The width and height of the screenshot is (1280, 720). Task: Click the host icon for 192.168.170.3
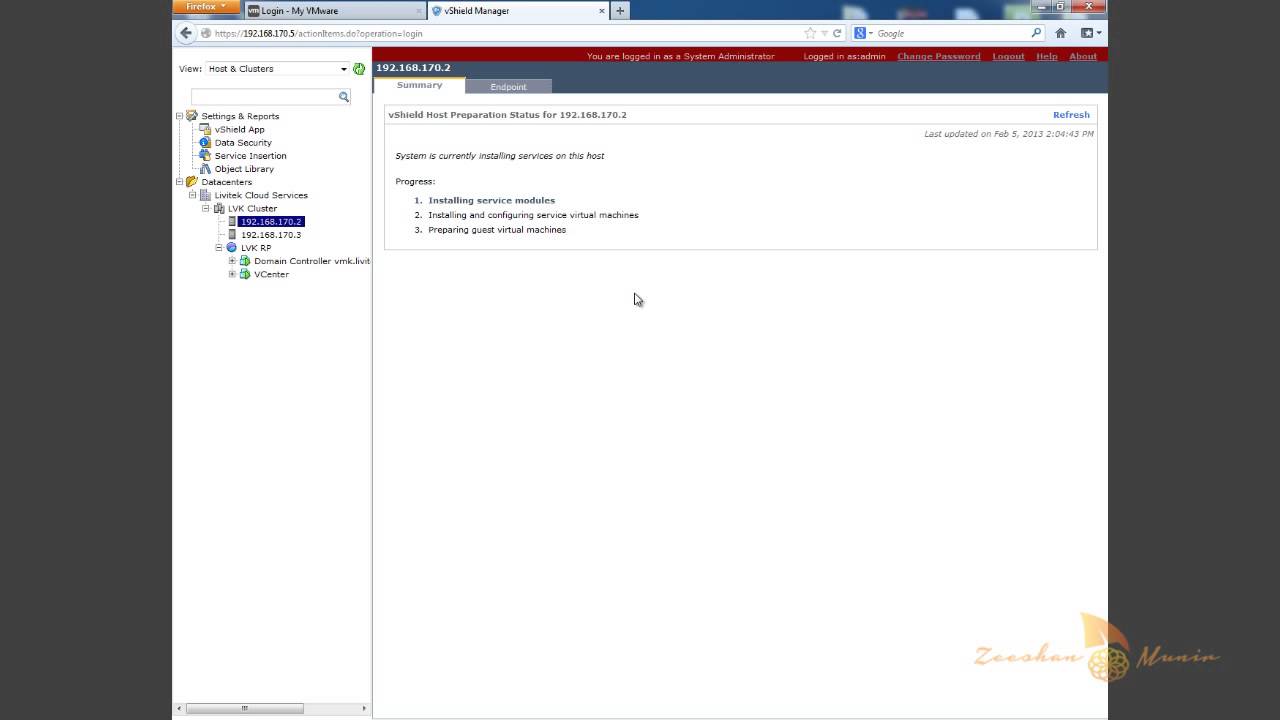click(232, 235)
